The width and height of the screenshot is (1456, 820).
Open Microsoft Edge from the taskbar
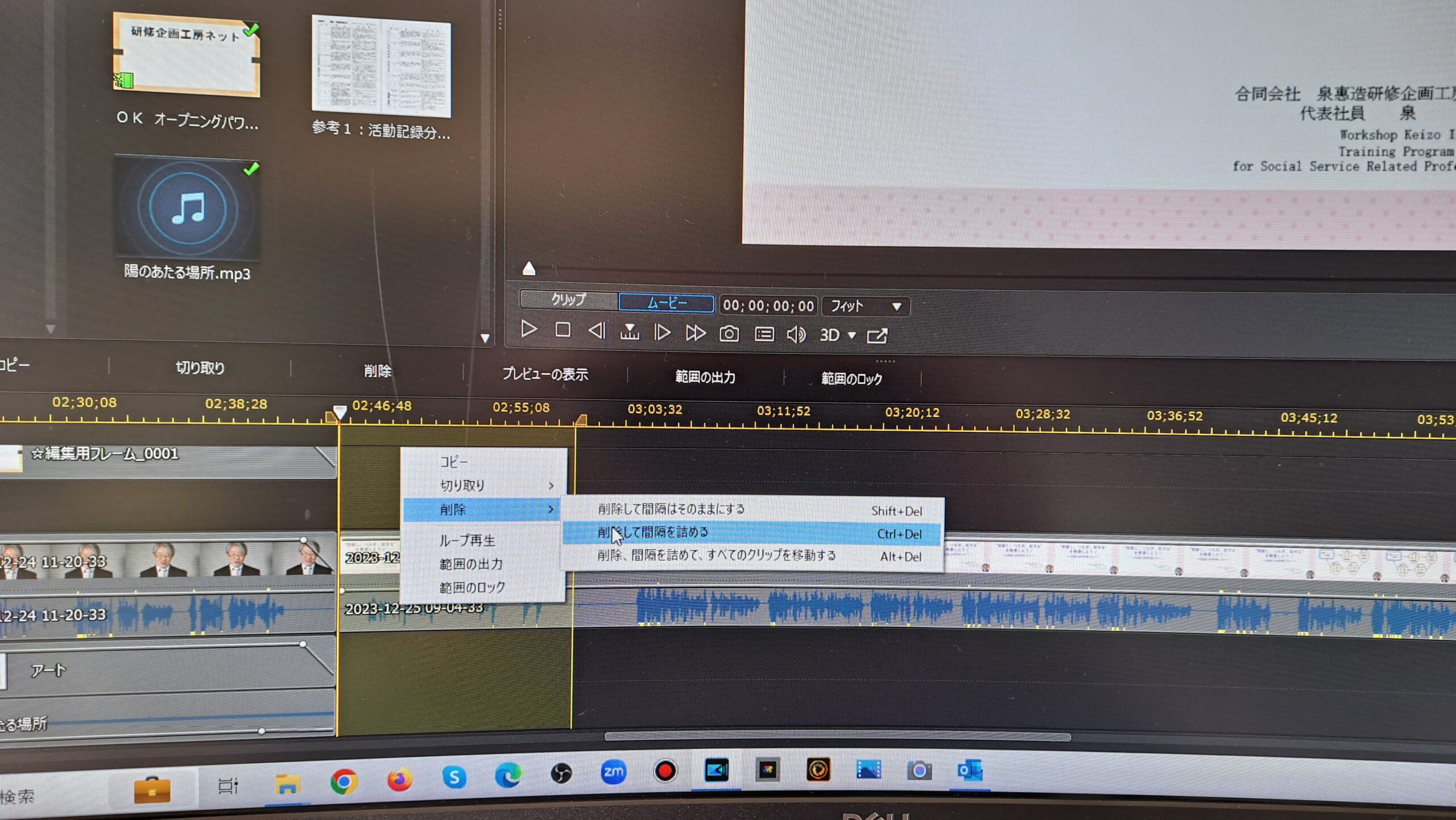(x=508, y=775)
